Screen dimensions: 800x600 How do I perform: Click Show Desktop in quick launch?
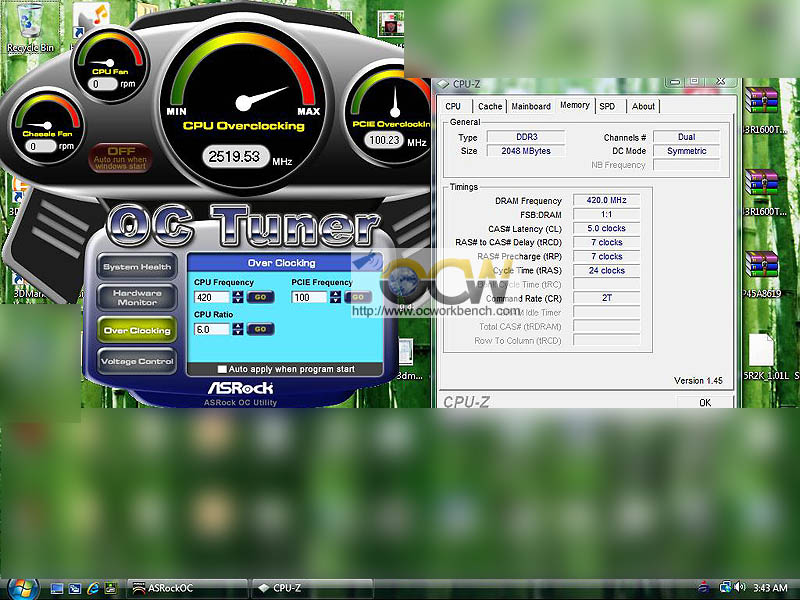click(57, 588)
